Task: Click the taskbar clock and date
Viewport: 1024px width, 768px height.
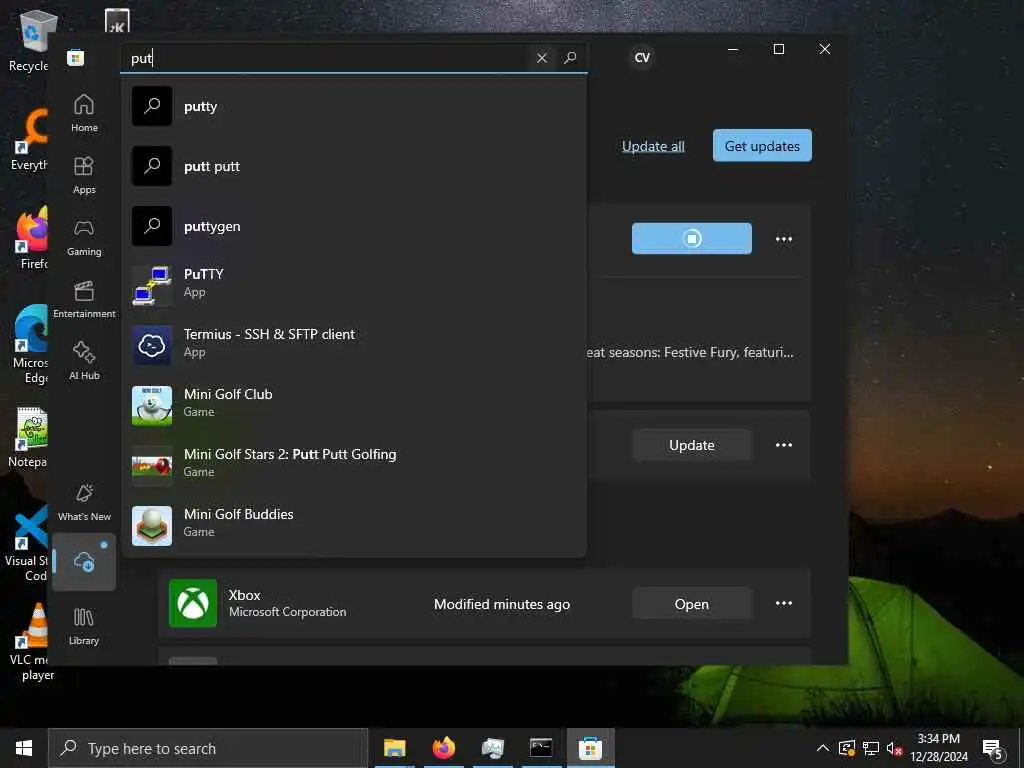Action: point(939,748)
